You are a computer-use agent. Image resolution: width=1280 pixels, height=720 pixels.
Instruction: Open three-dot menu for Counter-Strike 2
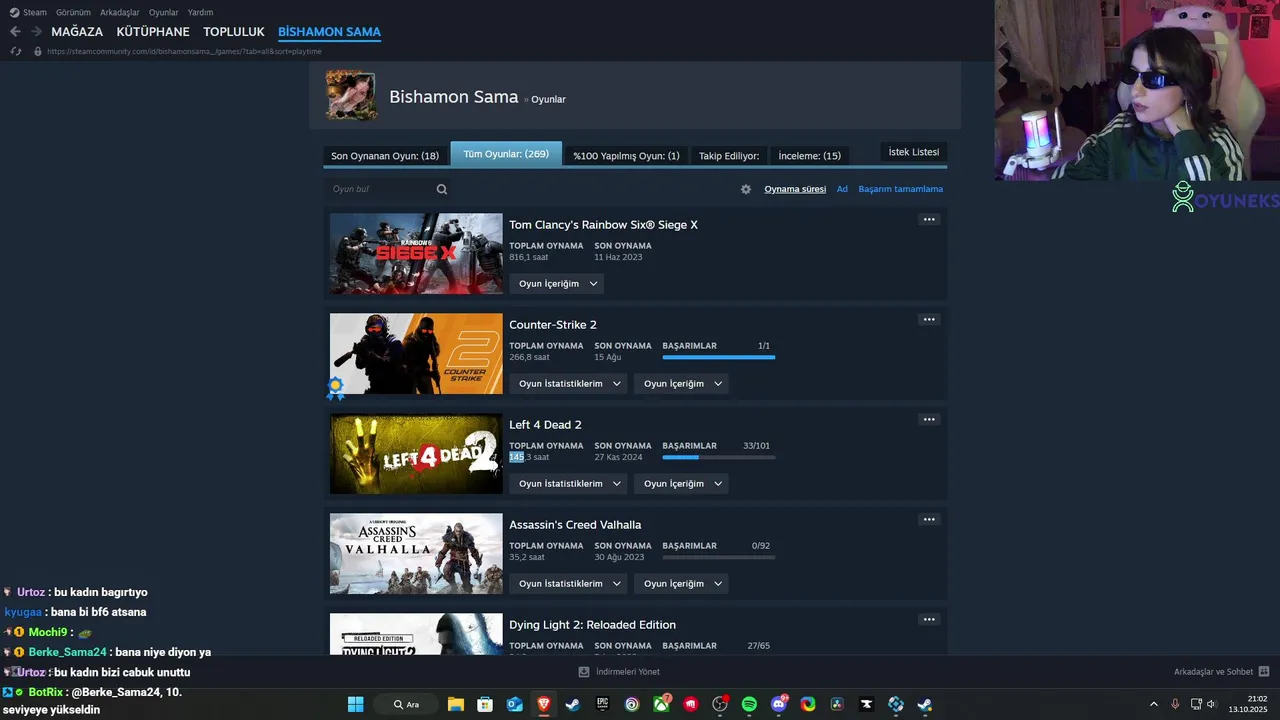929,319
